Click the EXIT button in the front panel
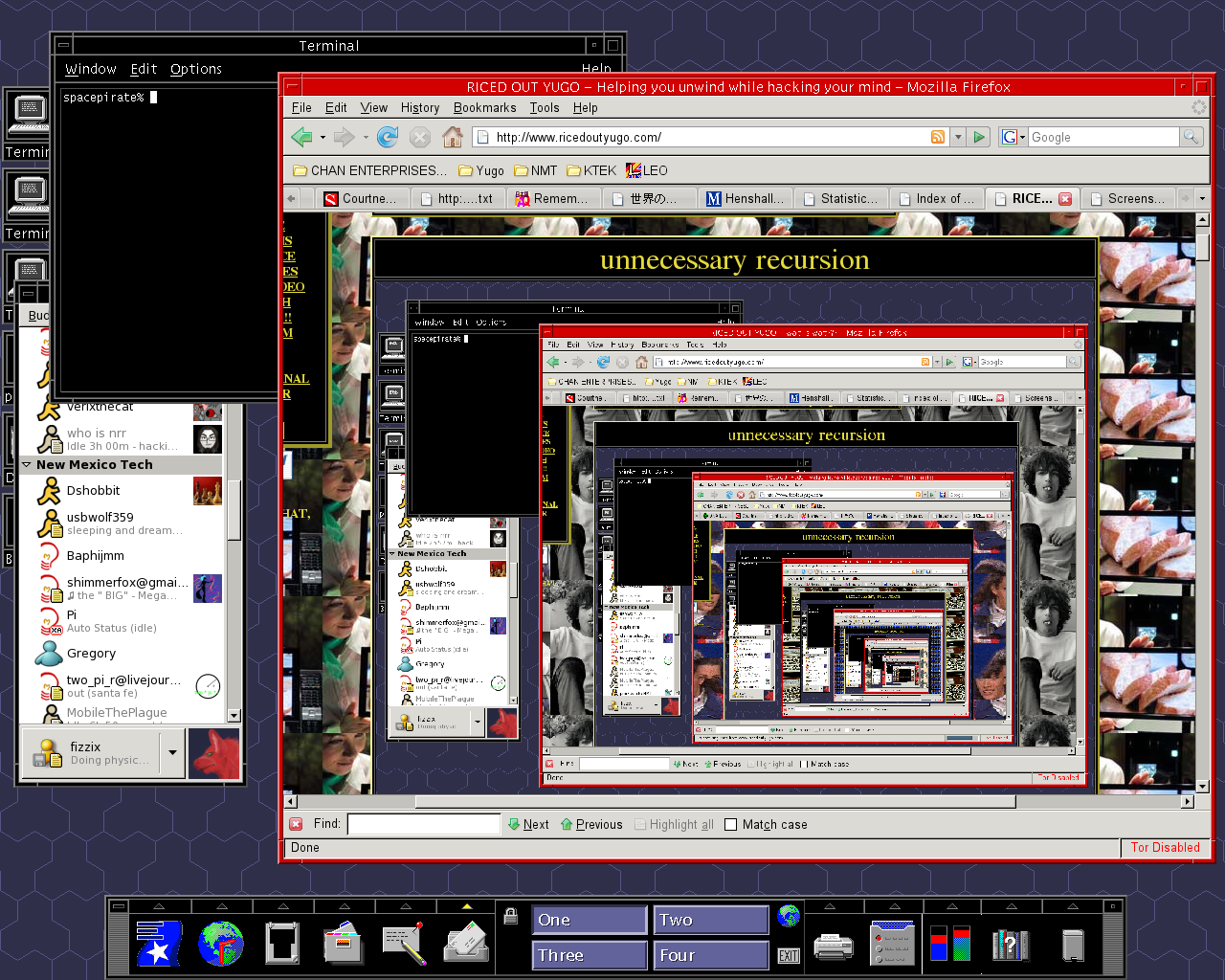The height and width of the screenshot is (980, 1225). [x=788, y=955]
